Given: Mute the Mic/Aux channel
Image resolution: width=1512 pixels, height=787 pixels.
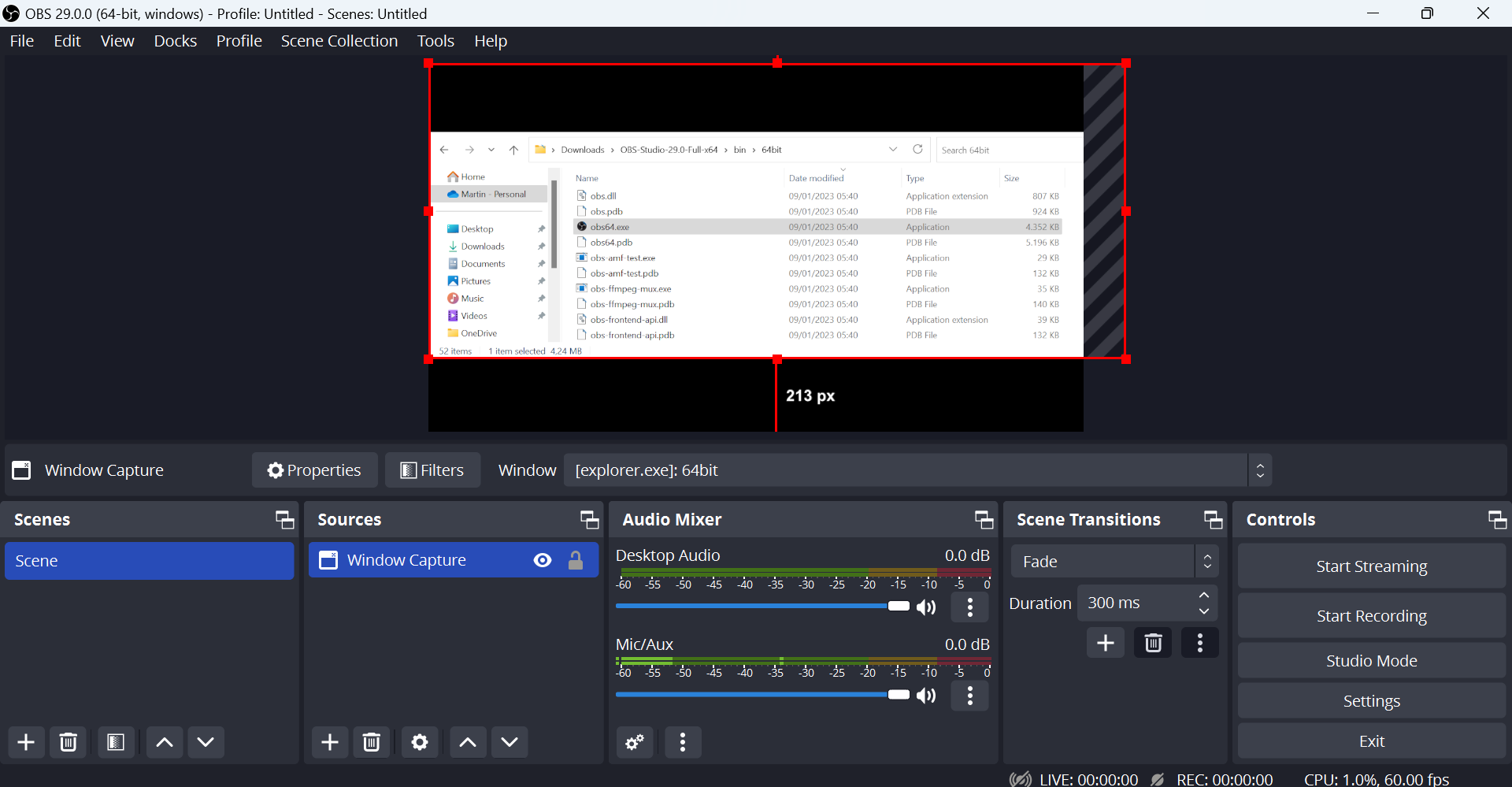Looking at the screenshot, I should click(927, 695).
